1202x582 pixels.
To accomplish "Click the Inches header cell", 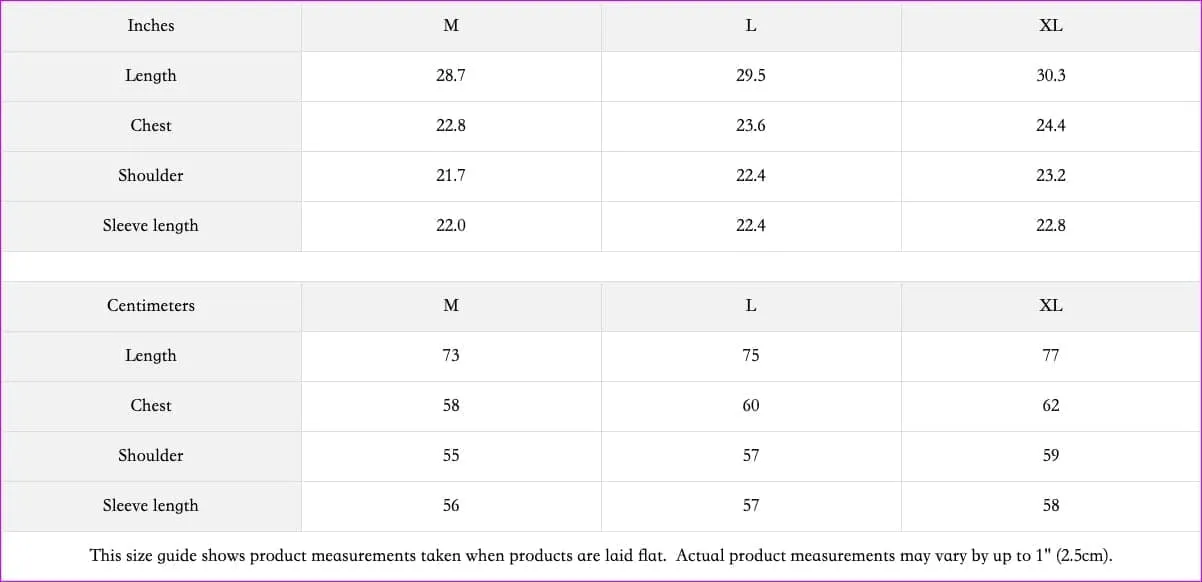I will [151, 26].
